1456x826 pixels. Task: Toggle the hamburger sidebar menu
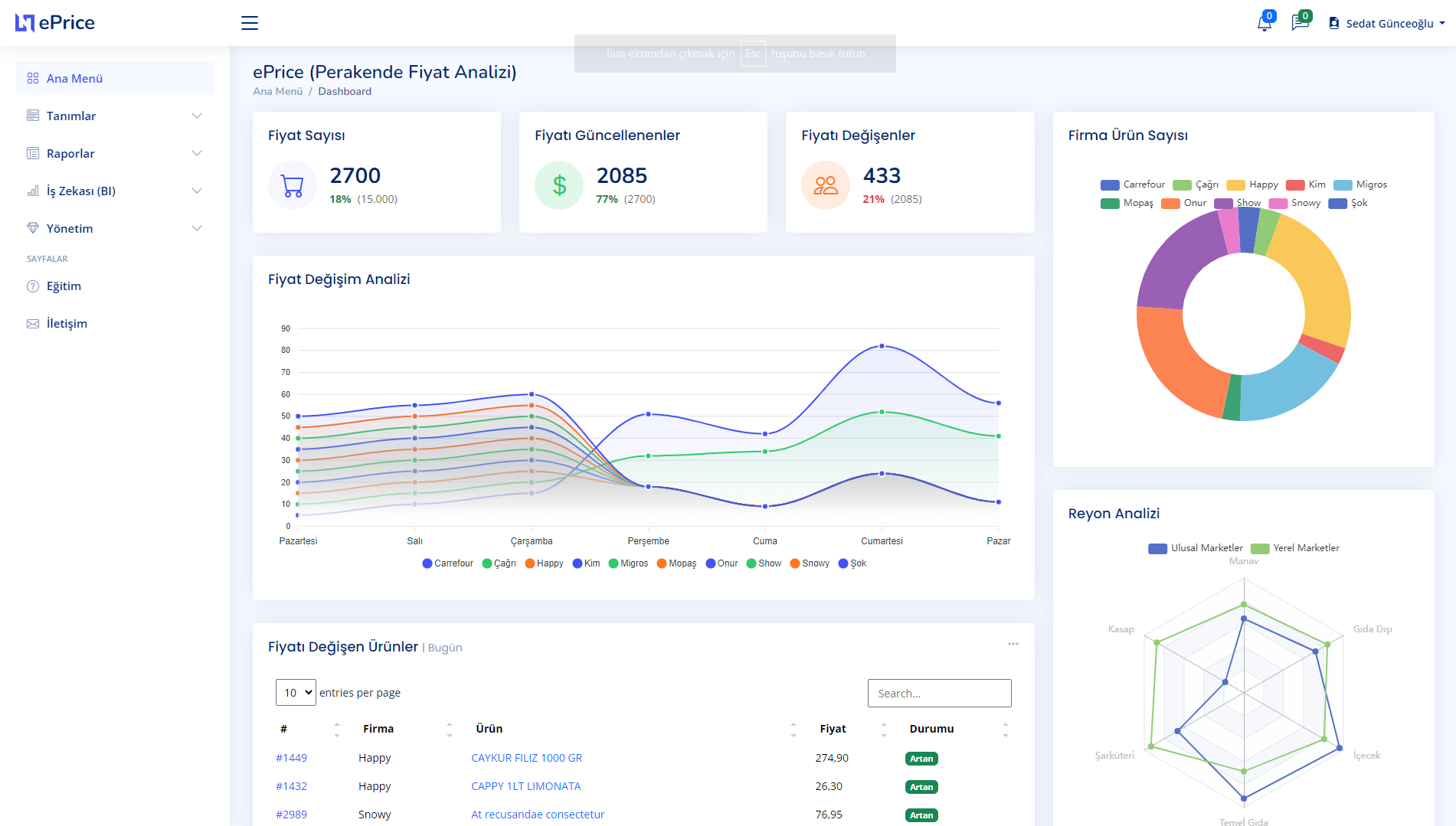250,23
